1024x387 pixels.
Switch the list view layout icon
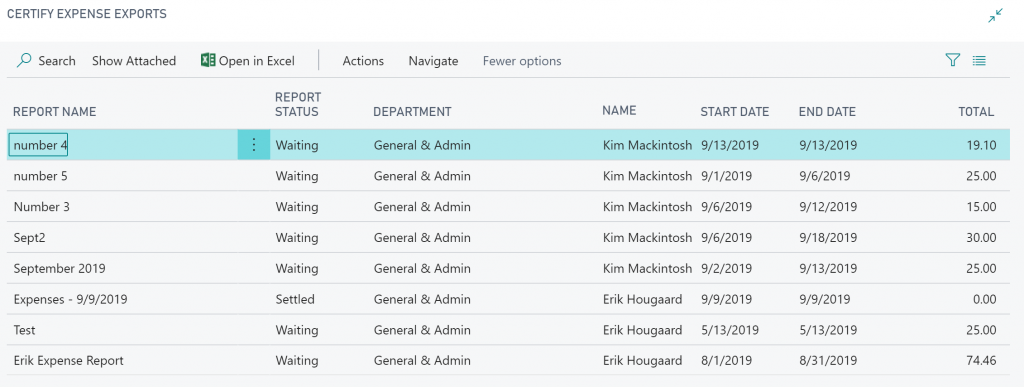coord(979,61)
